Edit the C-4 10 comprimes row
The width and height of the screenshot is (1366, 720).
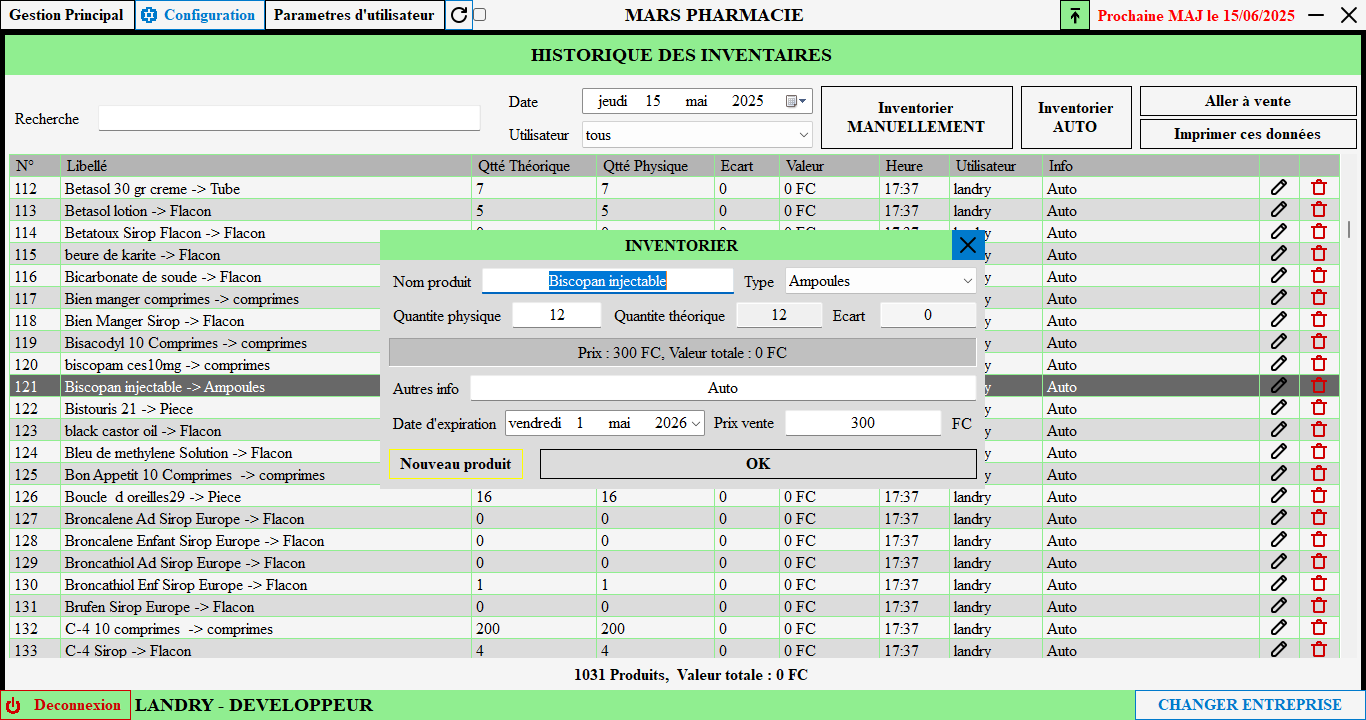1278,627
